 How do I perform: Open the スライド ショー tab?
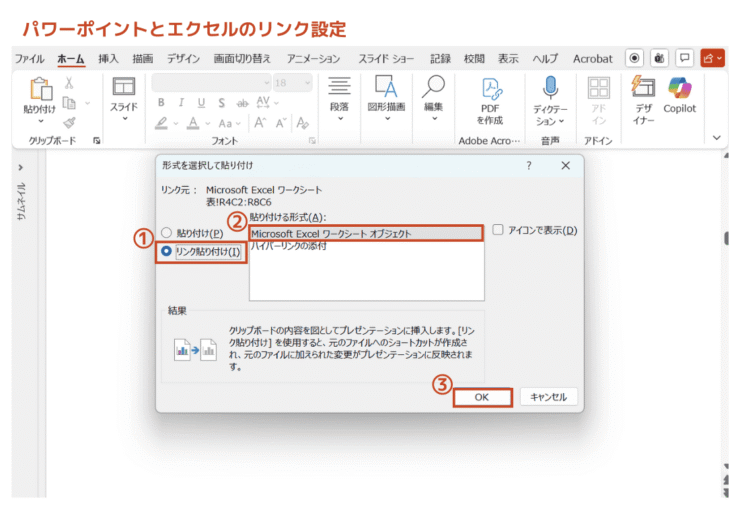386,59
